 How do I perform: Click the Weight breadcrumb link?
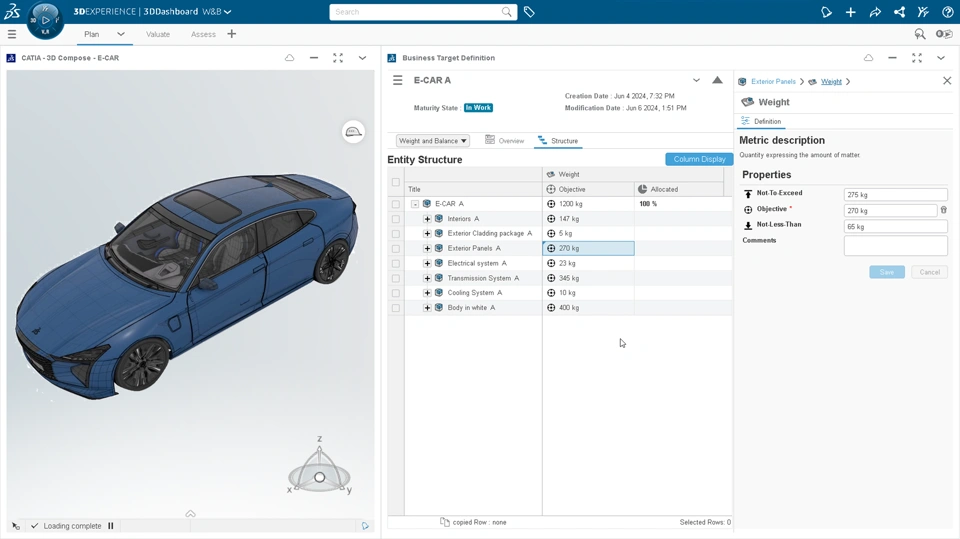click(x=831, y=81)
